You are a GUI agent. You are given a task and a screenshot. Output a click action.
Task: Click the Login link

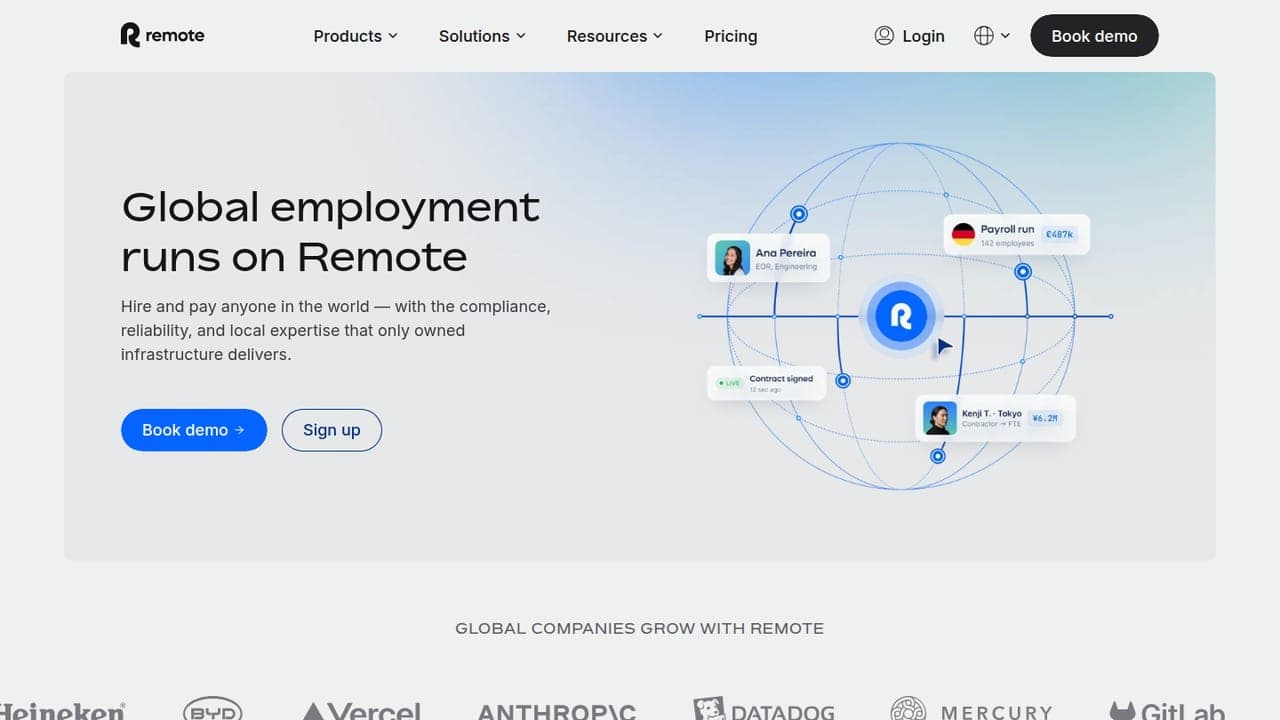(909, 36)
